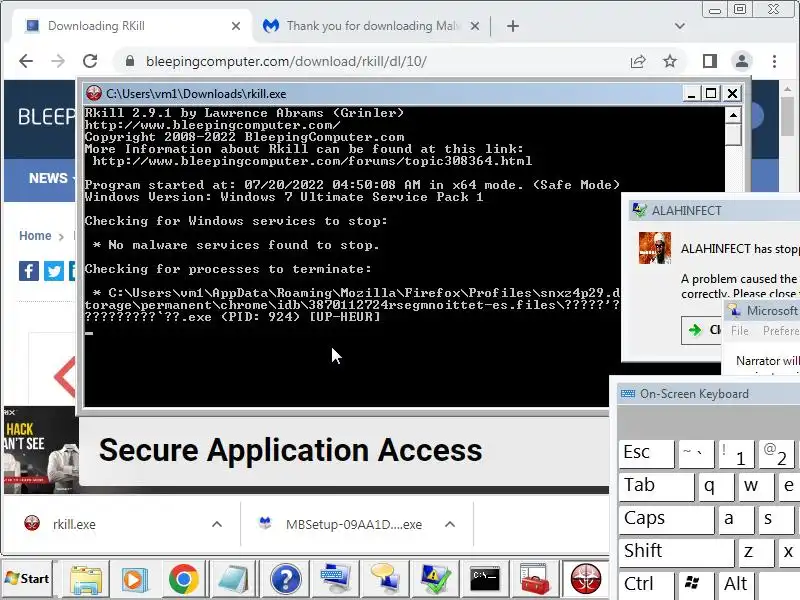Reload the BleepingComputer page

(90, 61)
